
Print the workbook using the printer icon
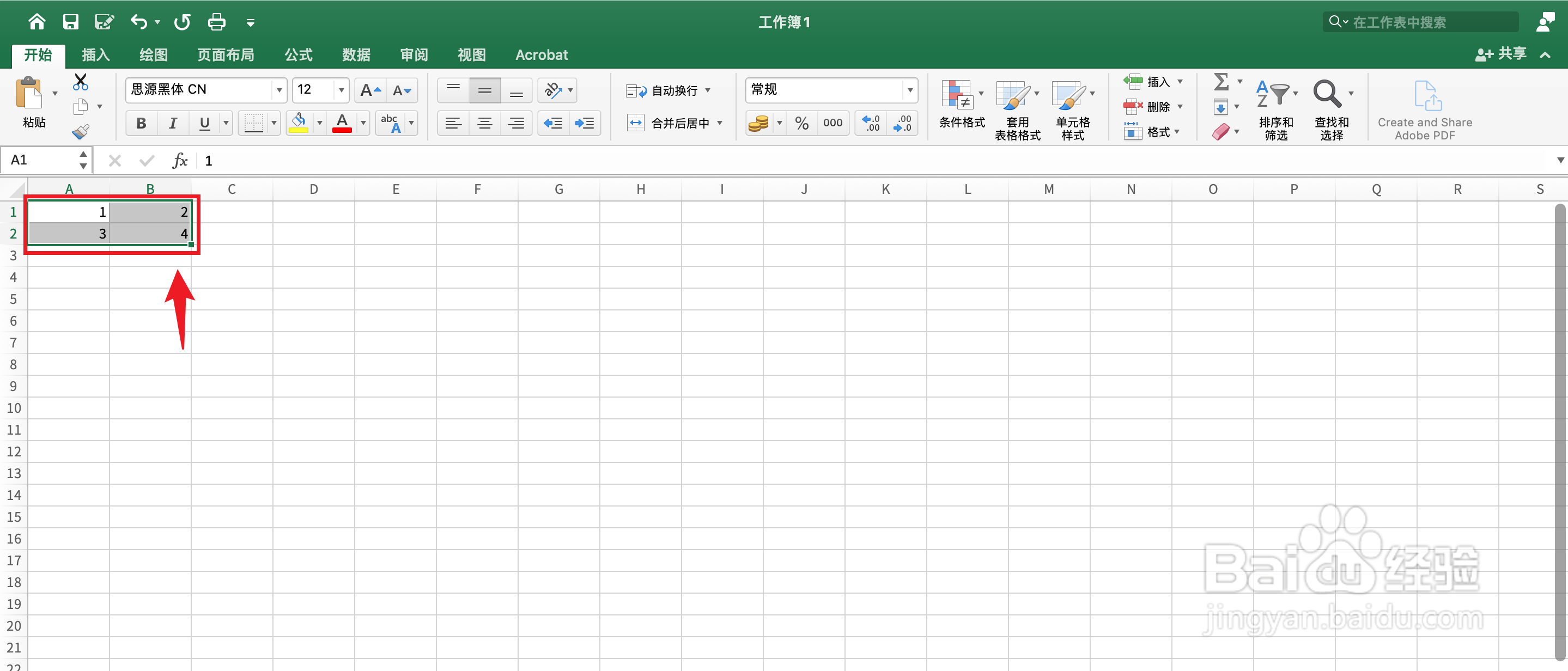point(217,22)
